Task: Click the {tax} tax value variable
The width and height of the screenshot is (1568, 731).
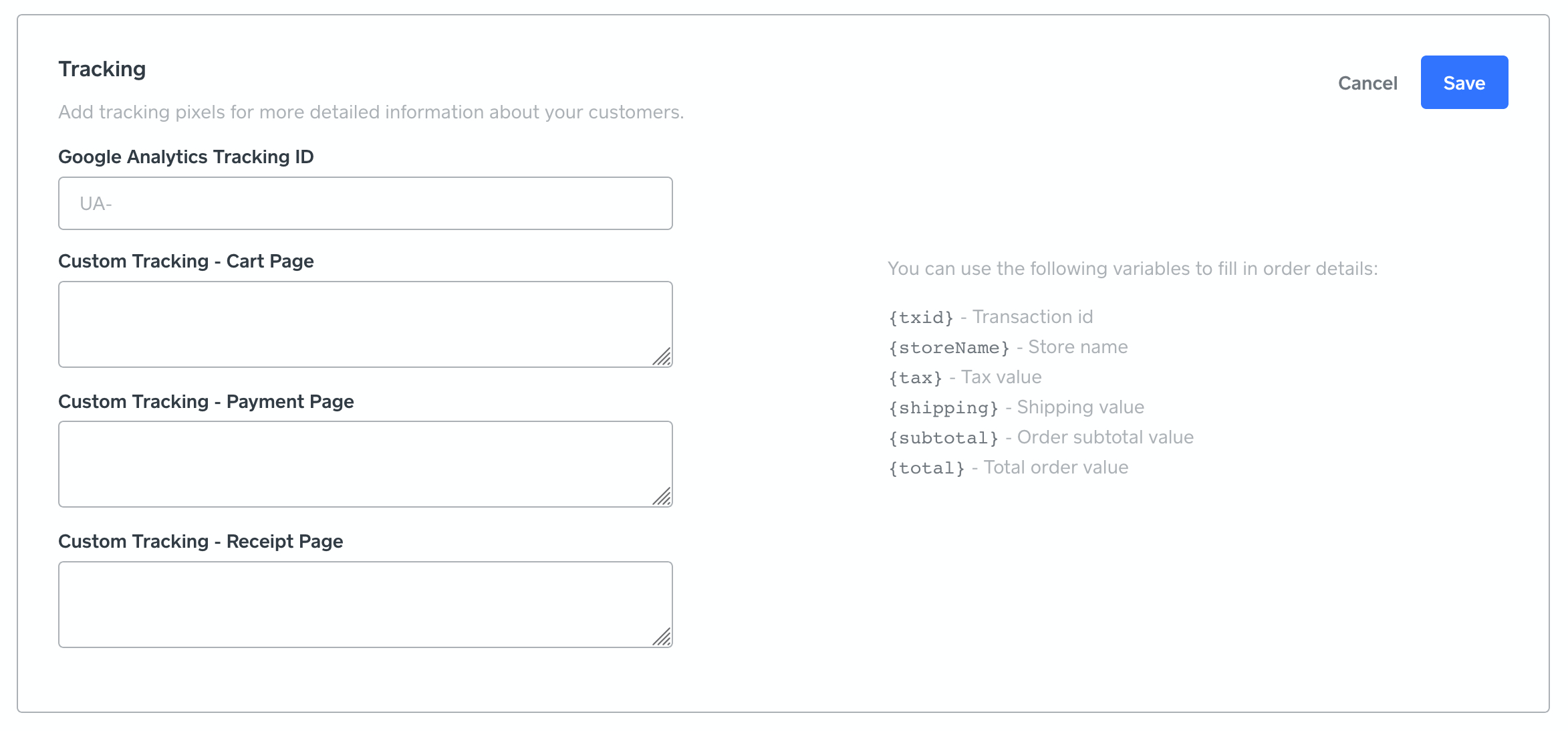Action: click(913, 377)
